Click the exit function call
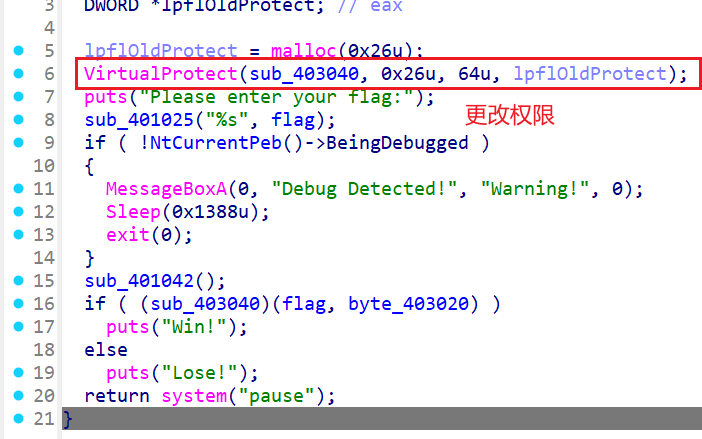The width and height of the screenshot is (702, 439). pyautogui.click(x=128, y=235)
